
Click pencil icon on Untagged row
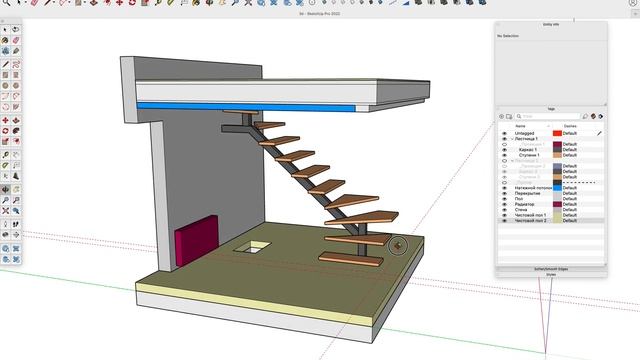pos(599,133)
